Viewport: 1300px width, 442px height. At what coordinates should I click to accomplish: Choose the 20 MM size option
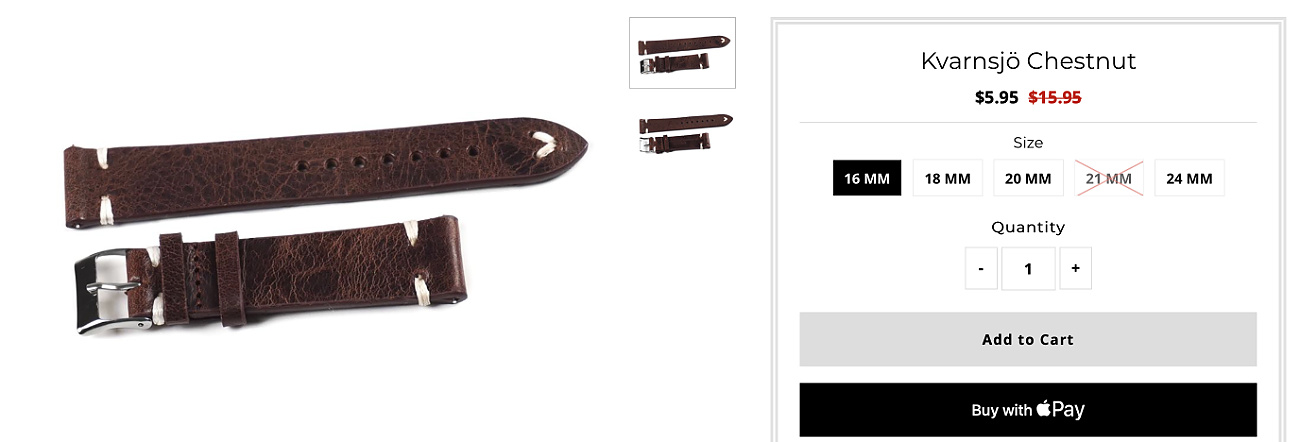[x=1028, y=178]
